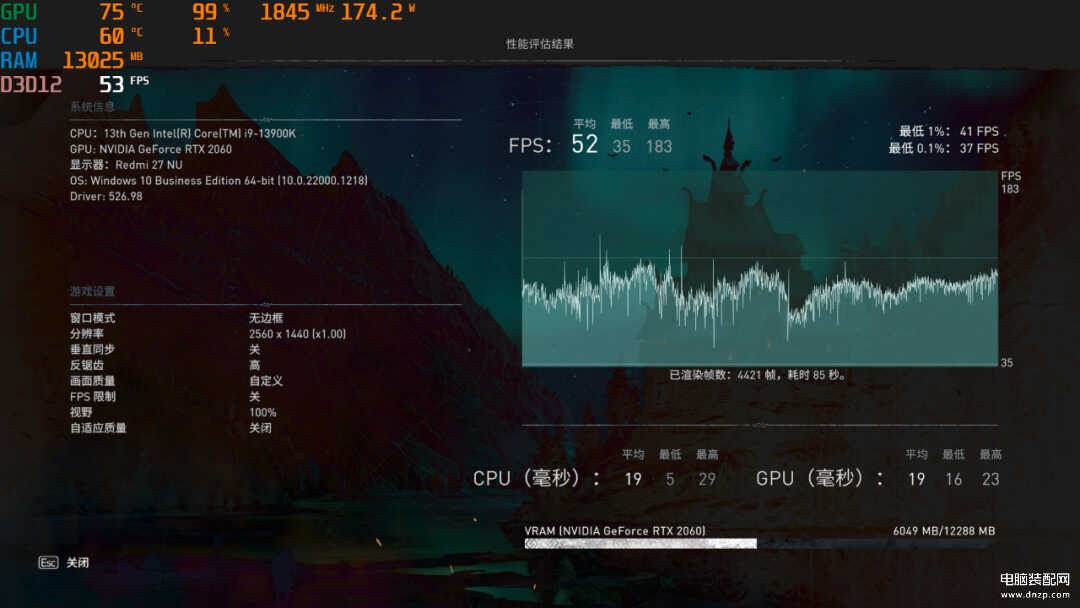Click the 垂直同步 setting label
The height and width of the screenshot is (608, 1080).
pos(92,350)
